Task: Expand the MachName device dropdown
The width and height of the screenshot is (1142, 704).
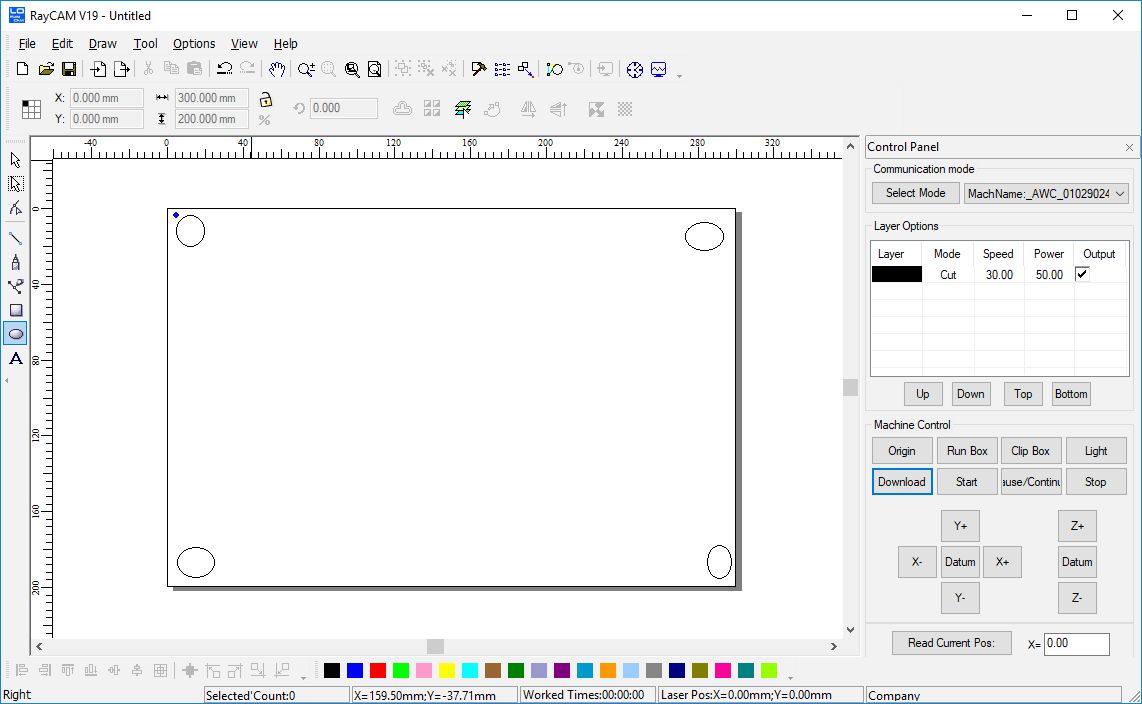Action: click(1119, 194)
